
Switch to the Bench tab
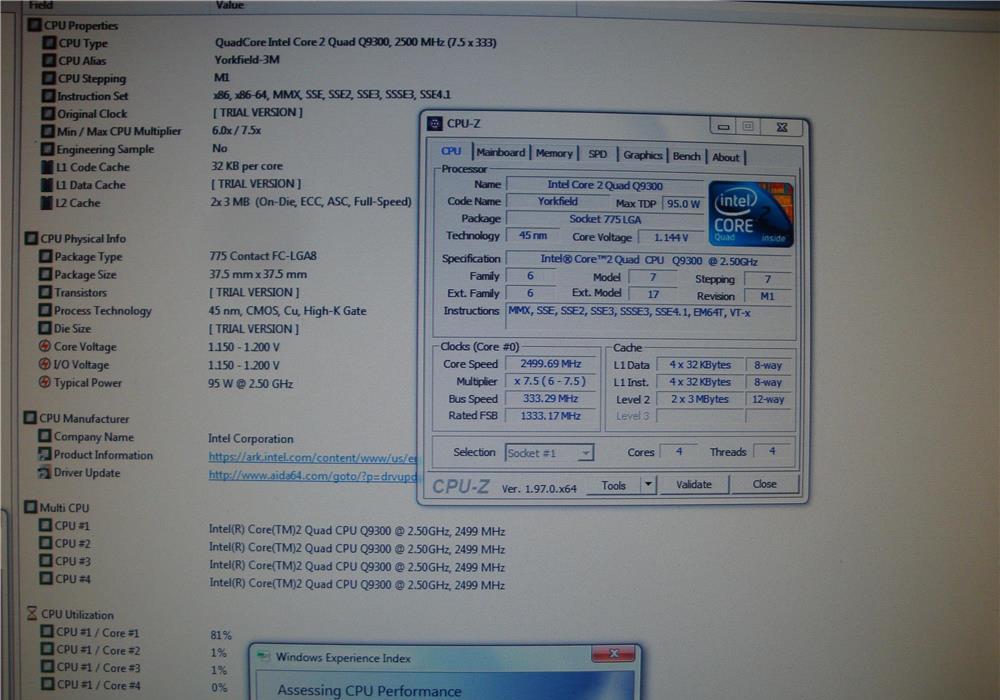[x=687, y=156]
